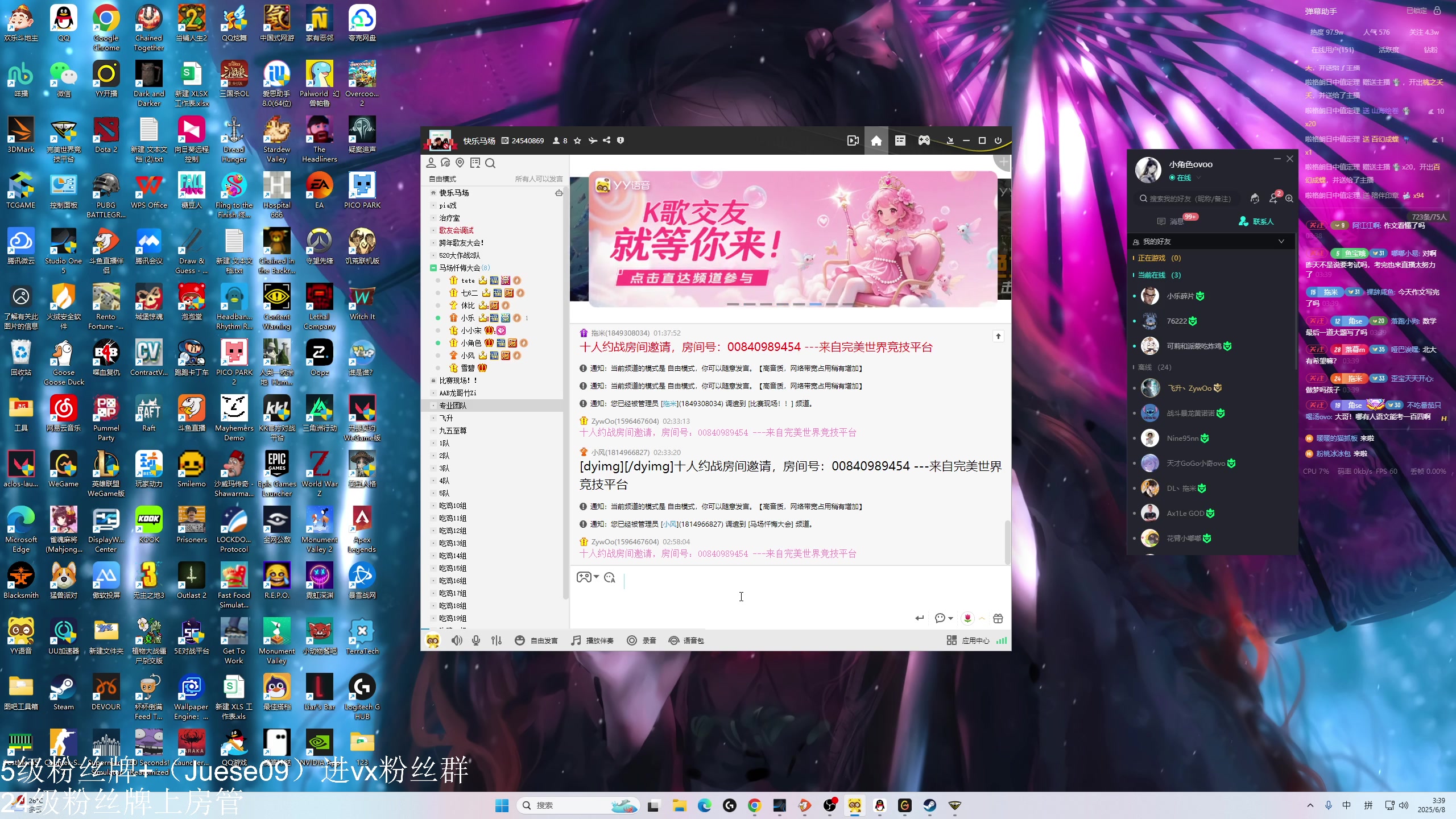Toggle the lock next to 已锁定
This screenshot has width=1456, height=819.
coord(1437,10)
